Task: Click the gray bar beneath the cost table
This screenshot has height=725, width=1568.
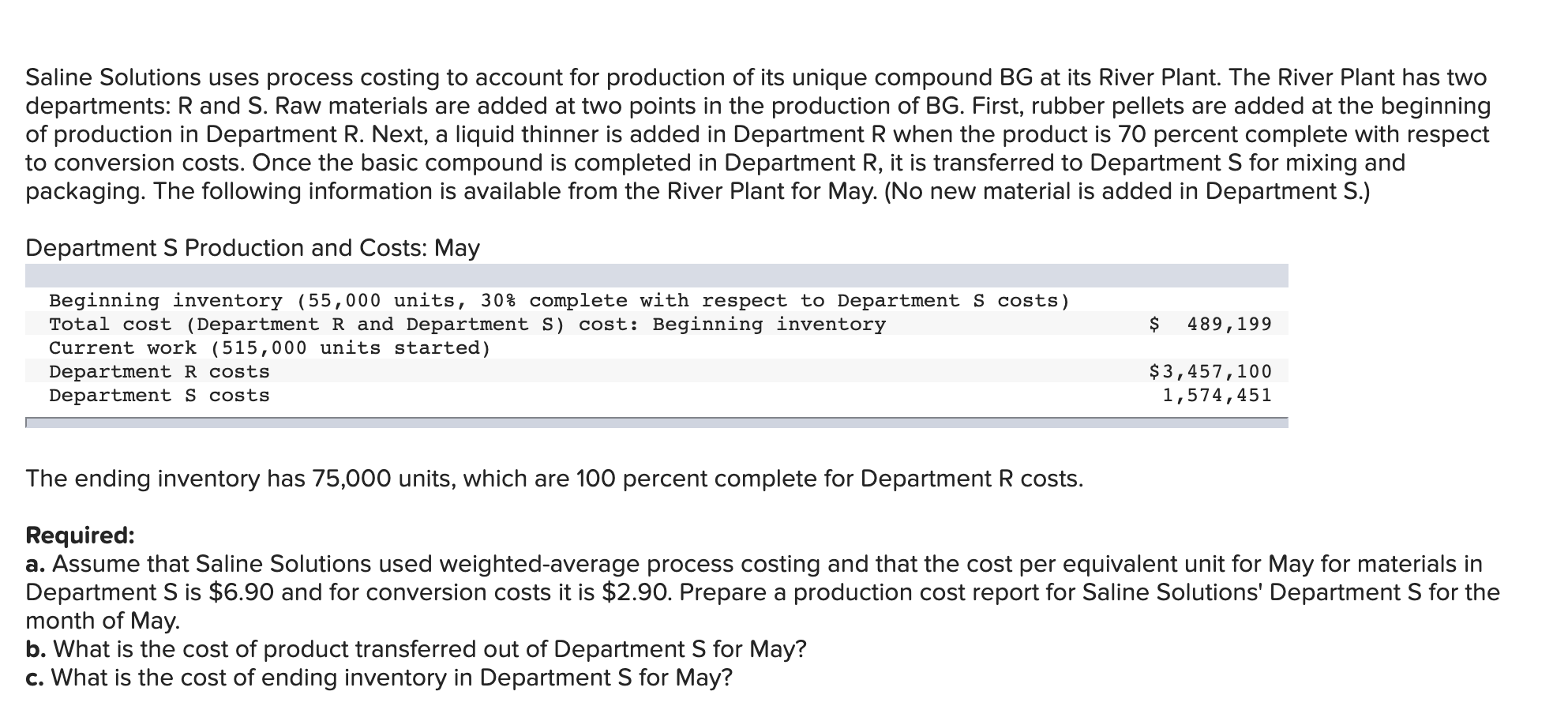Action: point(657,423)
